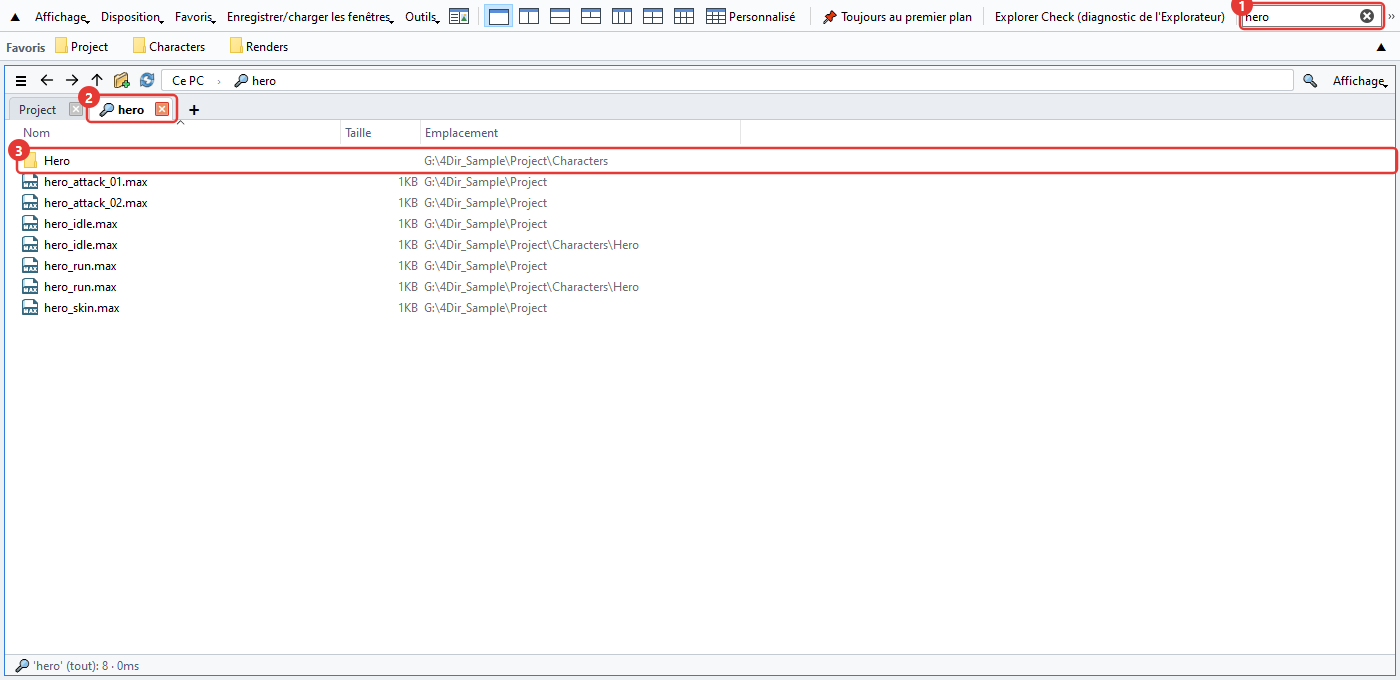Create a new folder with the folder-plus icon
This screenshot has width=1400, height=680.
(122, 81)
